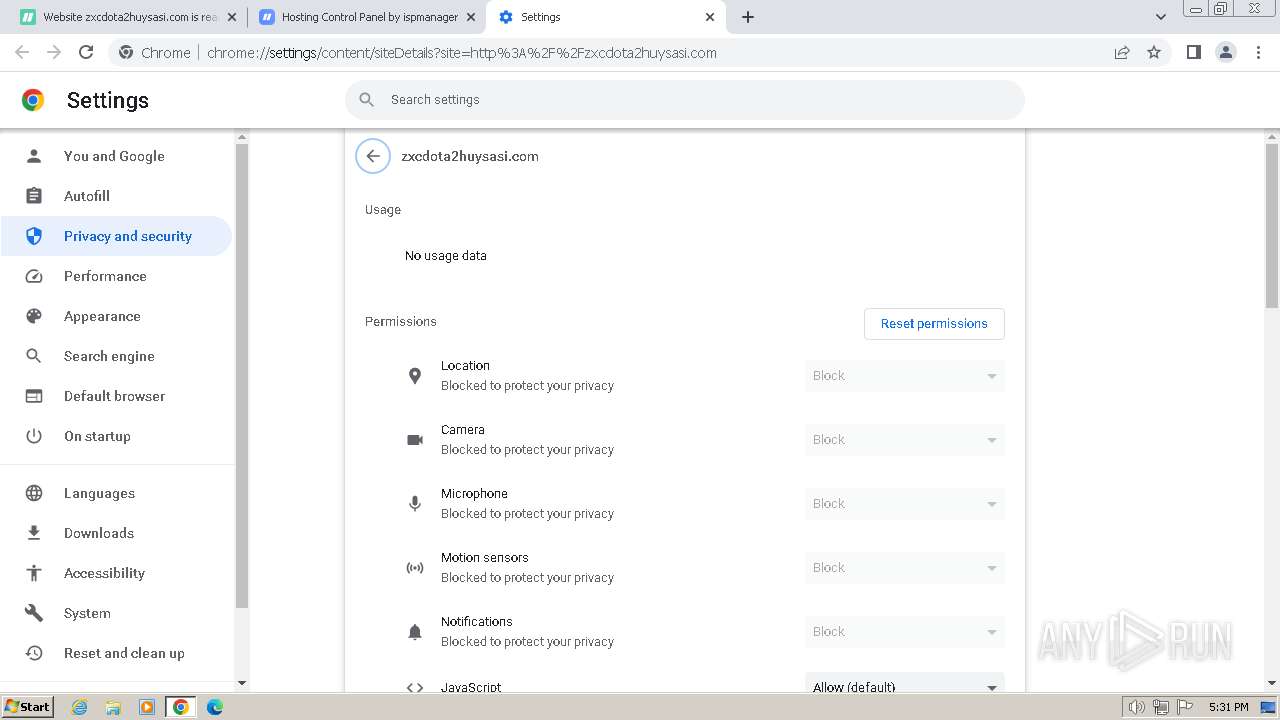The height and width of the screenshot is (720, 1280).
Task: Click the Notifications bell icon
Action: click(415, 632)
